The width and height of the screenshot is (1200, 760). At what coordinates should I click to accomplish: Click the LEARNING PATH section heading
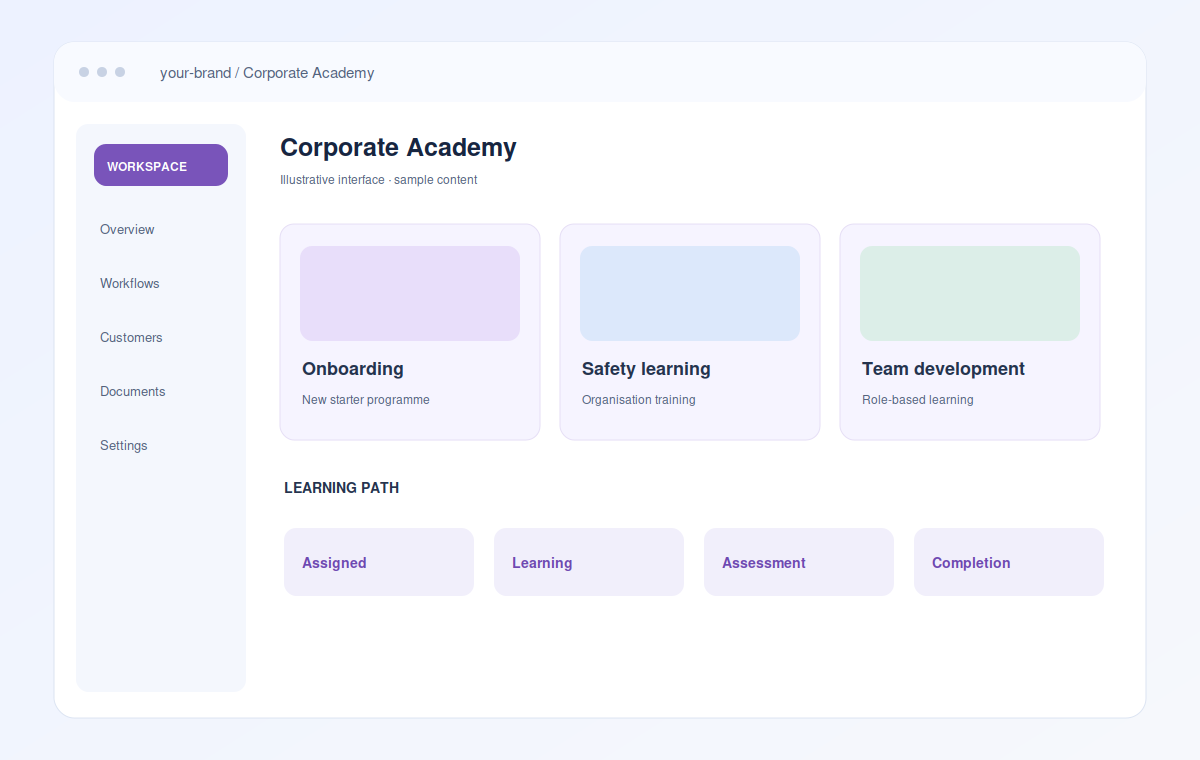pos(342,488)
